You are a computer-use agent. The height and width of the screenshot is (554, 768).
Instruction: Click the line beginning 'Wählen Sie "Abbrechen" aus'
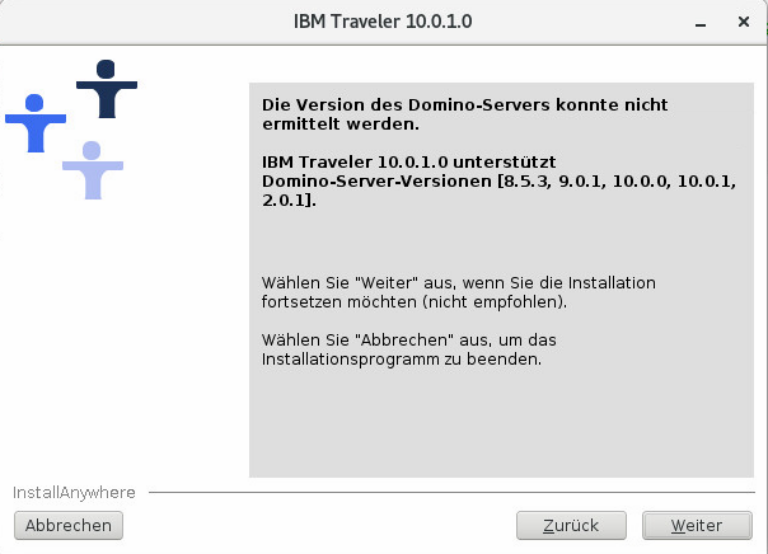pos(409,340)
